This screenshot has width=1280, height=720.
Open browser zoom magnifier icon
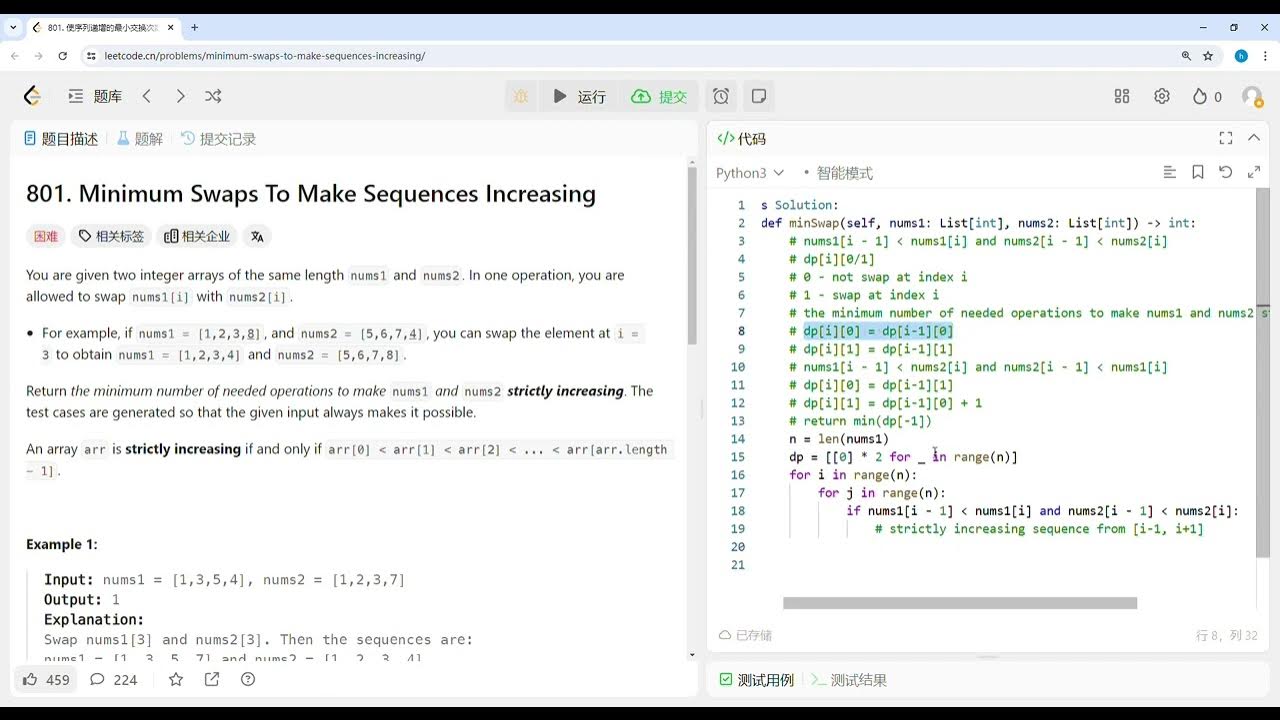[x=1186, y=56]
